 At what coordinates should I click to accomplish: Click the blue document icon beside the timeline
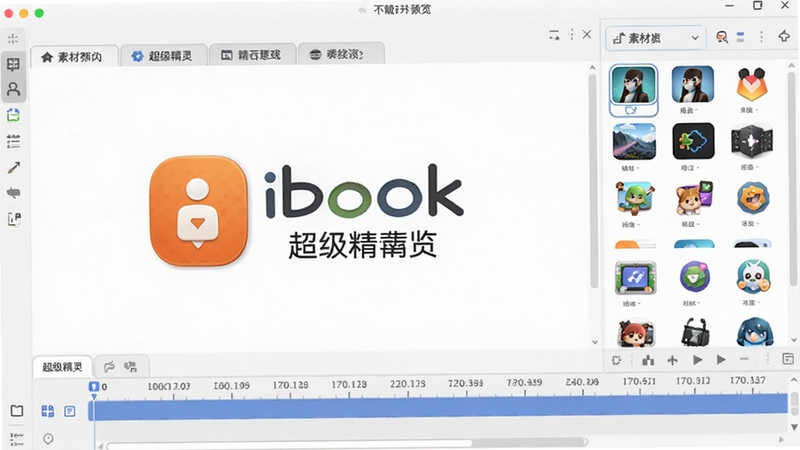pos(70,411)
